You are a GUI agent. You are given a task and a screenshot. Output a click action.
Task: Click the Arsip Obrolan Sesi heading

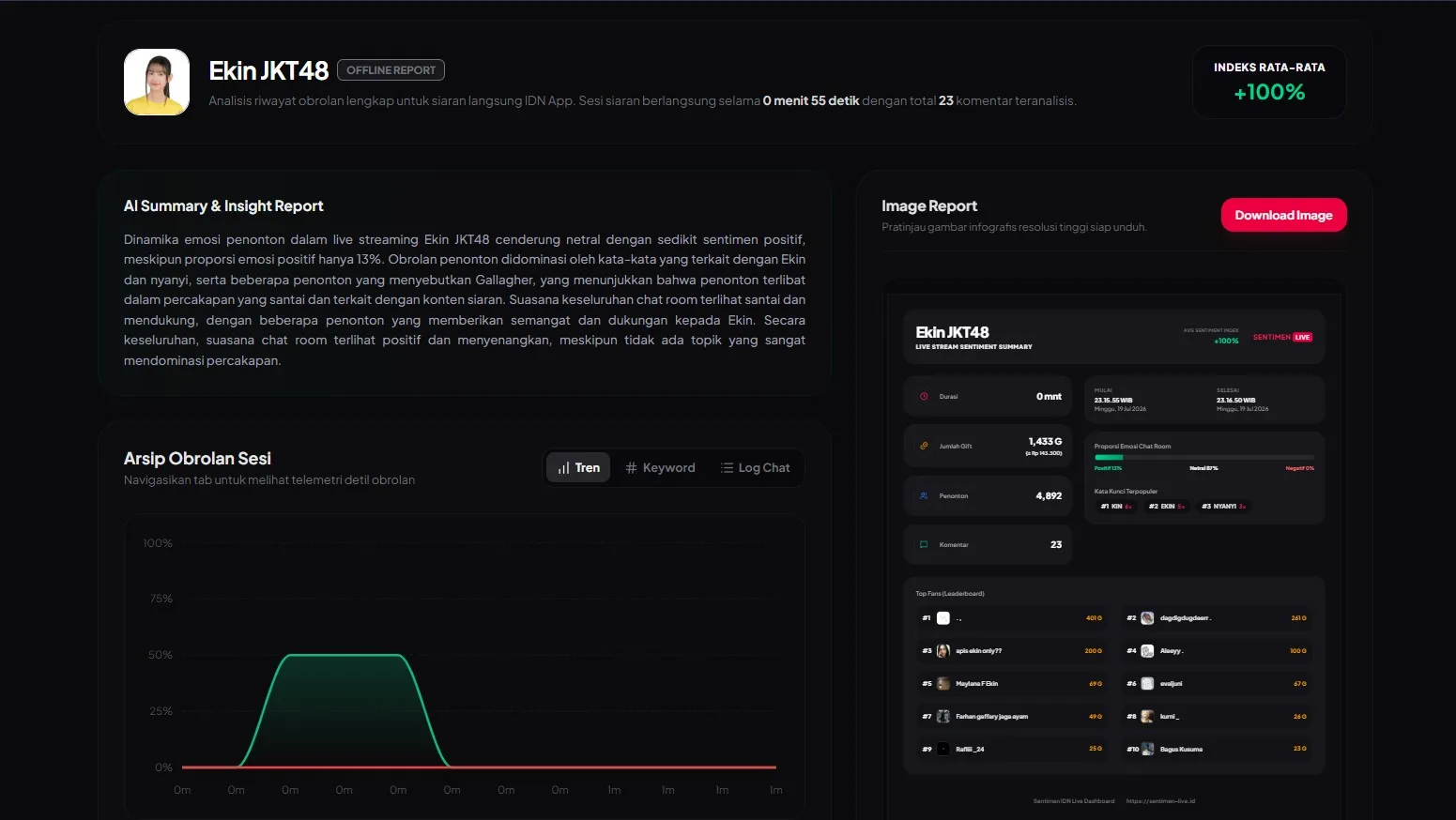[197, 458]
